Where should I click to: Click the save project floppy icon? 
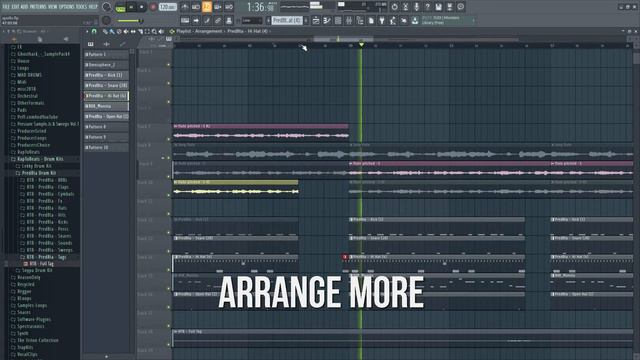click(438, 7)
